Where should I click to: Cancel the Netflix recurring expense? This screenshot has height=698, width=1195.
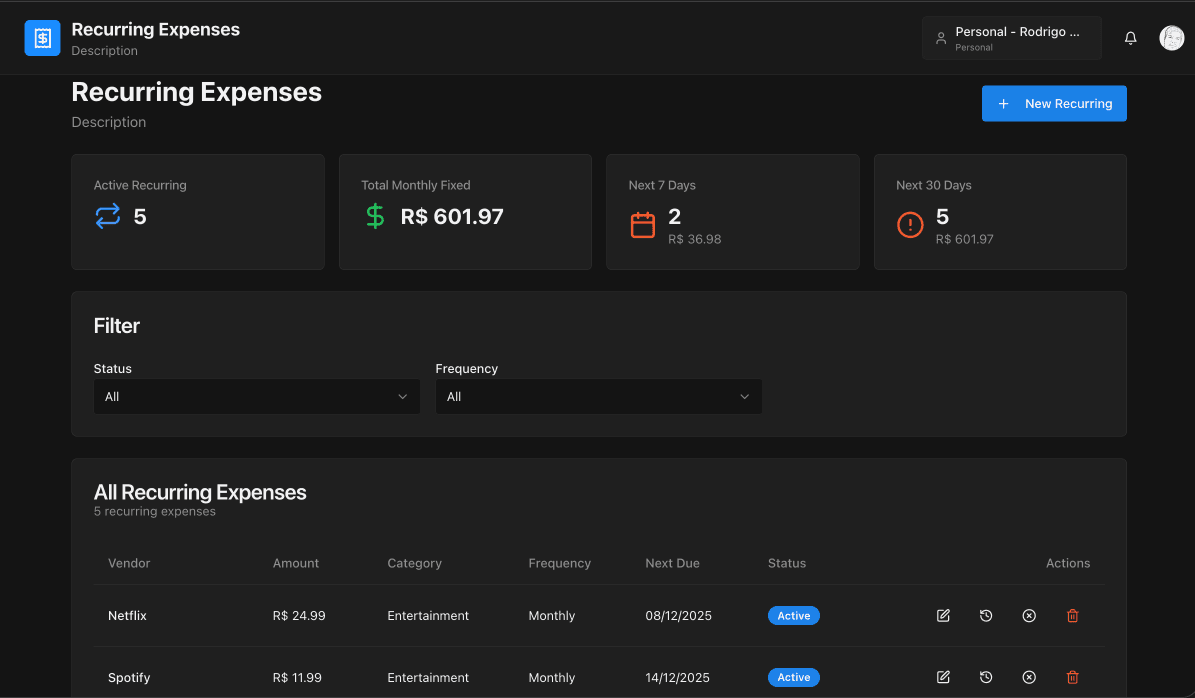(x=1029, y=616)
